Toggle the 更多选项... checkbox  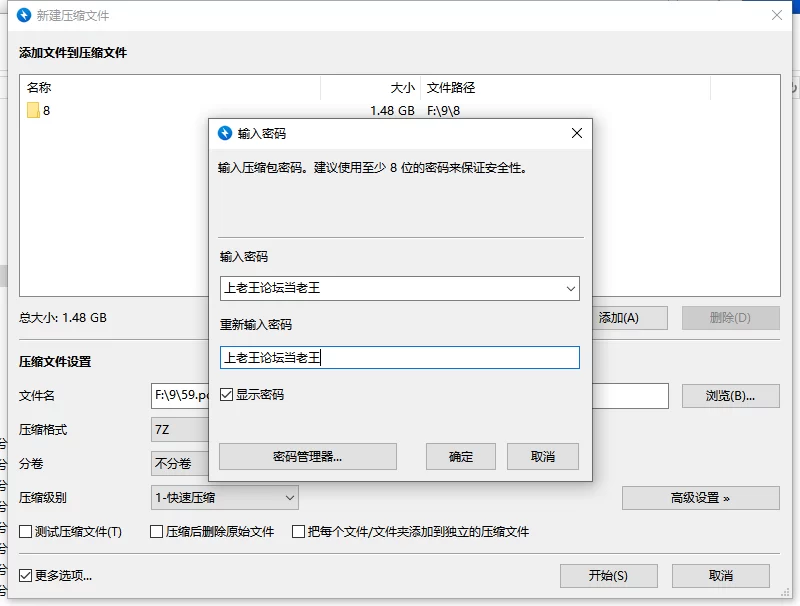pyautogui.click(x=26, y=575)
